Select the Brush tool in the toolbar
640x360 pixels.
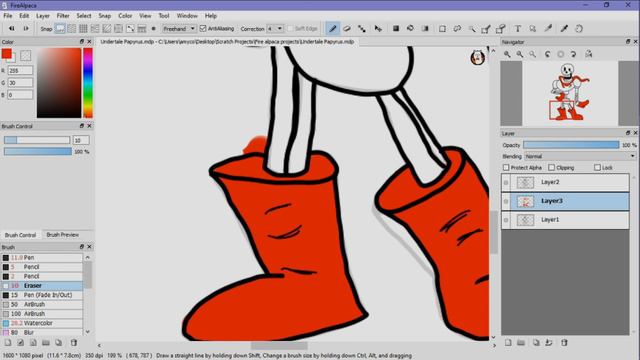pos(333,29)
